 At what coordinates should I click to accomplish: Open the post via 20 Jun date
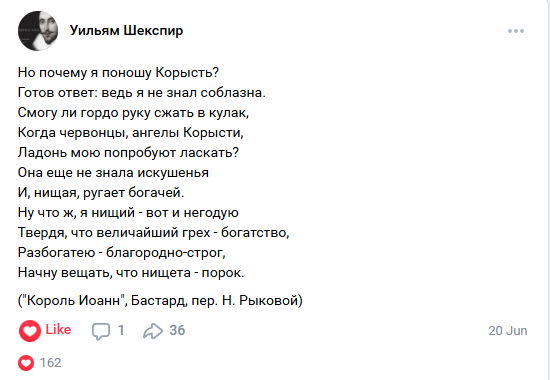coord(508,331)
